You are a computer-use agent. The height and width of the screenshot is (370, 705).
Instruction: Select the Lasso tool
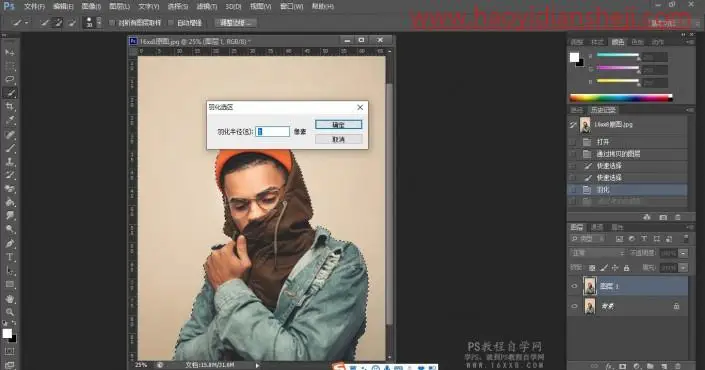click(10, 79)
